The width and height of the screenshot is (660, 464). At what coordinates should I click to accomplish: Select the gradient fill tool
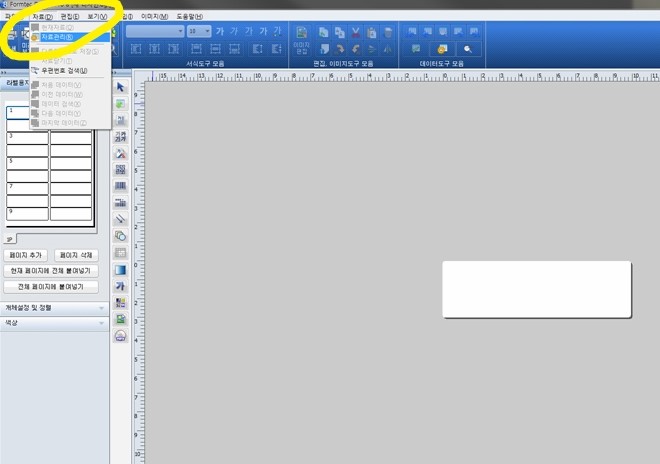tap(120, 269)
